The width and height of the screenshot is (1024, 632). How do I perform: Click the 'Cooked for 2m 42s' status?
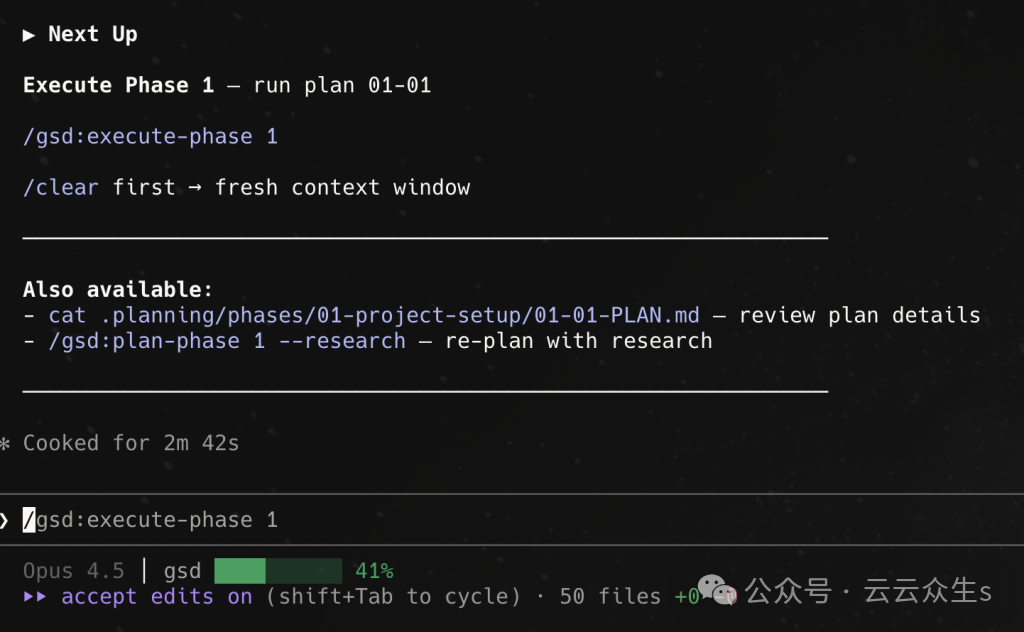[131, 443]
